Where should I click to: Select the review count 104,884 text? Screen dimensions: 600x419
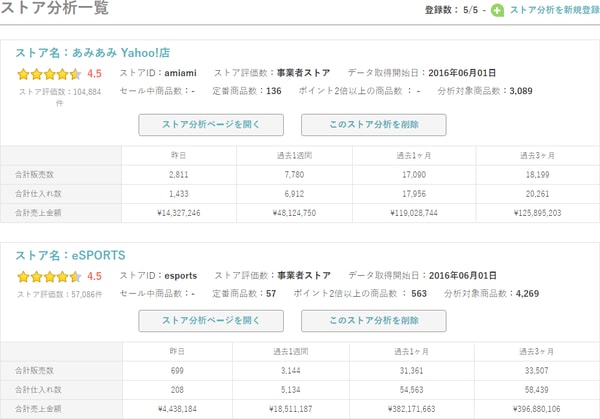tap(87, 92)
